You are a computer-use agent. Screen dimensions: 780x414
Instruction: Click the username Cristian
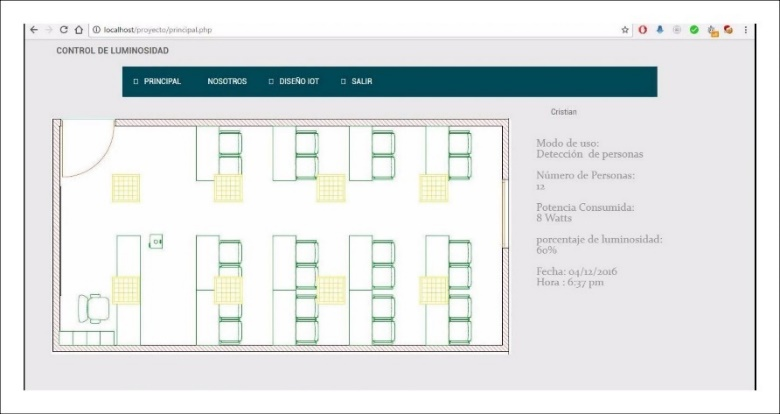point(563,112)
